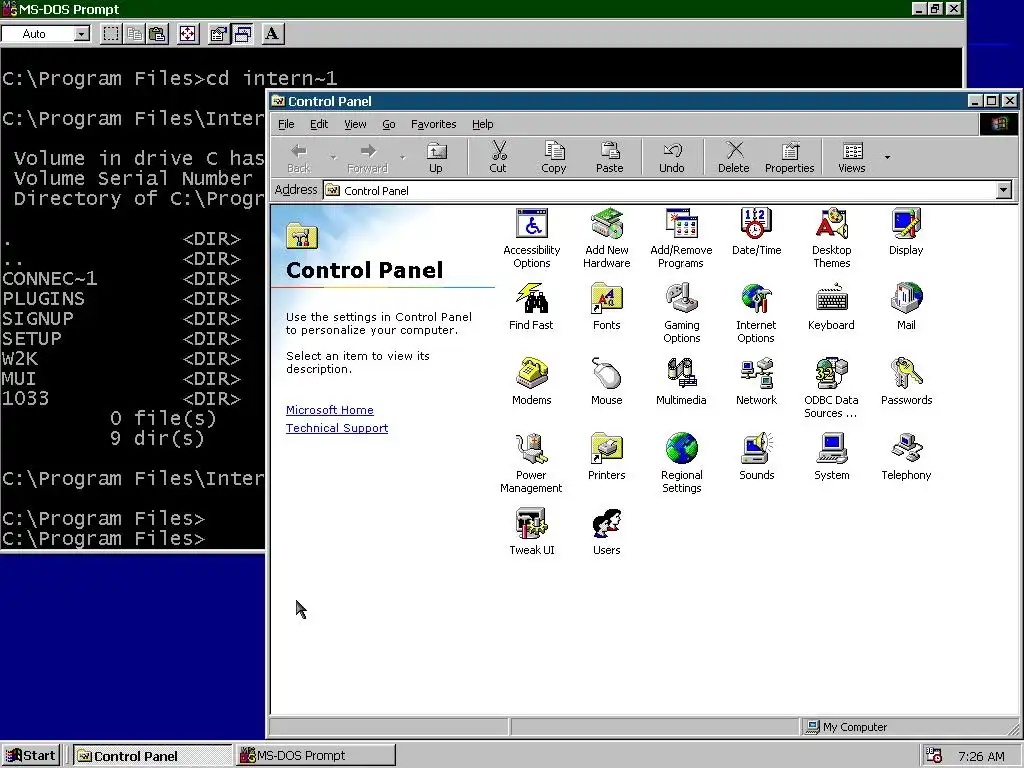Select the Find Fast icon
The width and height of the screenshot is (1024, 768).
[x=531, y=307]
